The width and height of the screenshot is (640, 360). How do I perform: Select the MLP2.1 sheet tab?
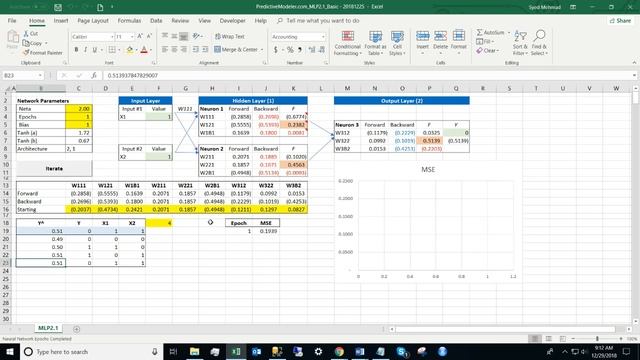pos(48,328)
